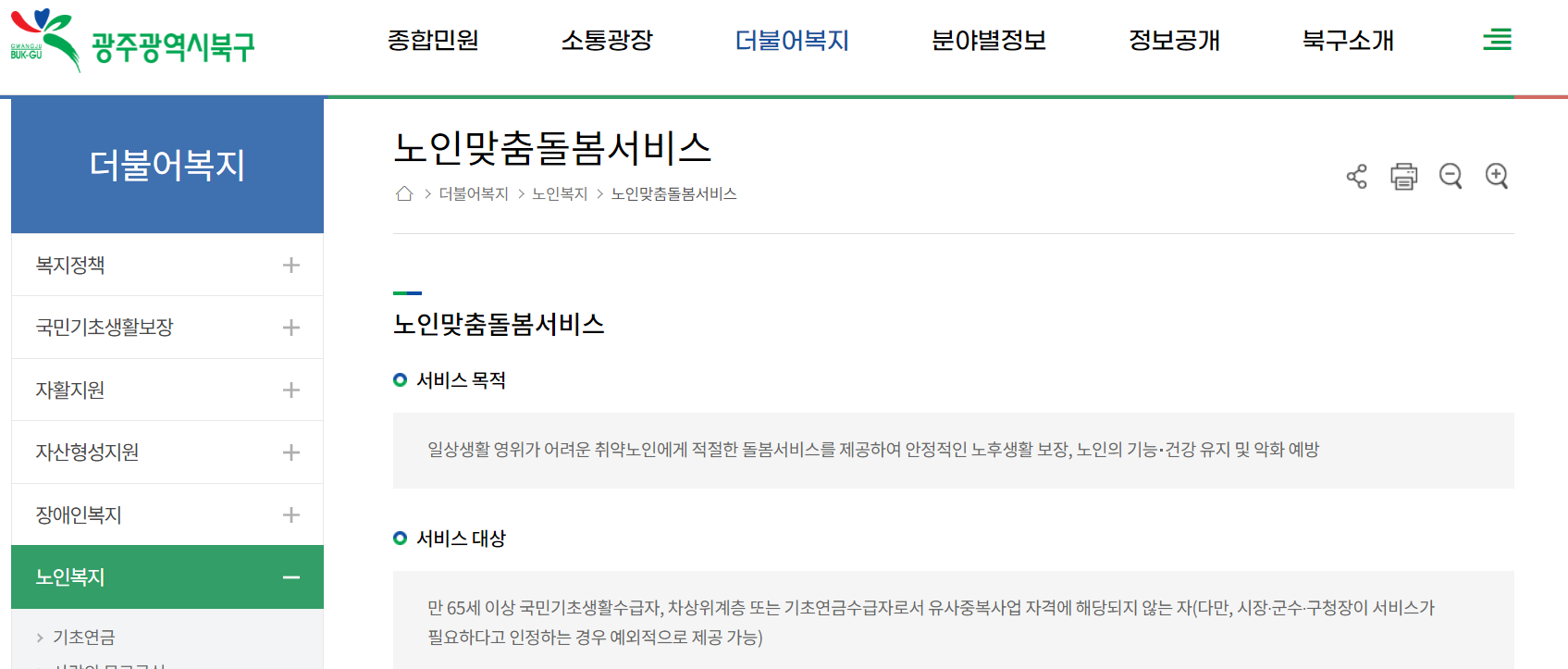Select 종합민원 in the top navigation

pos(433,41)
